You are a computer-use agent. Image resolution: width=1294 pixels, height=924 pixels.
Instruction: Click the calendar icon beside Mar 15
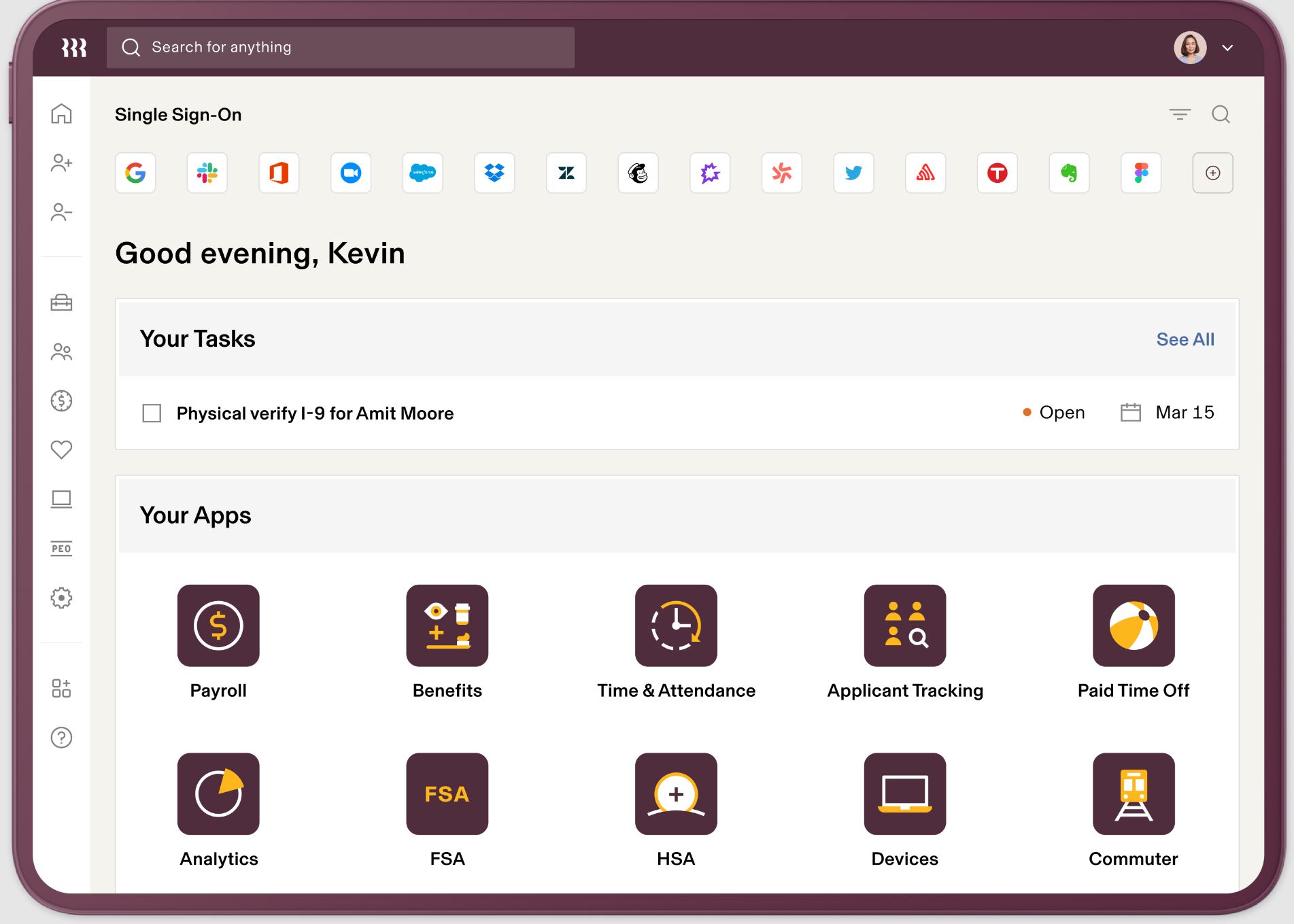click(x=1131, y=412)
